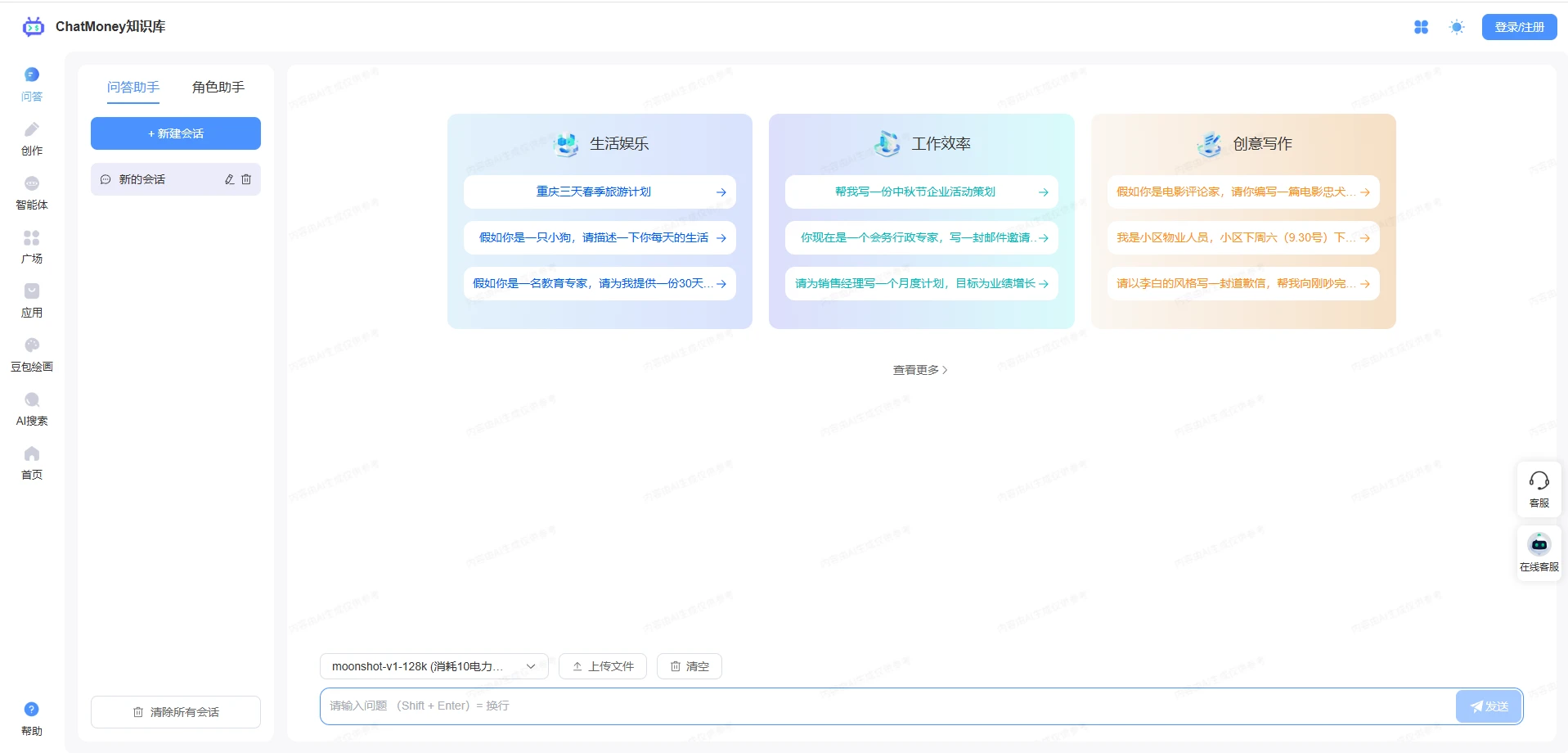Rename the 新的会话 conversation with the pencil icon
This screenshot has width=1568, height=753.
tap(230, 179)
